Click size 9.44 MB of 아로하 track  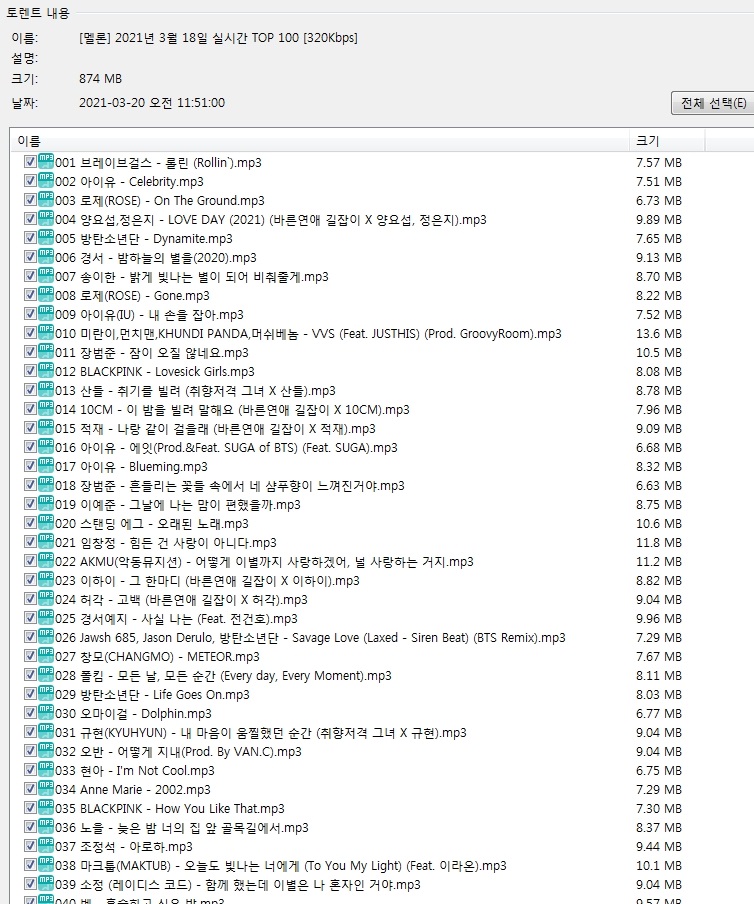pyautogui.click(x=659, y=847)
